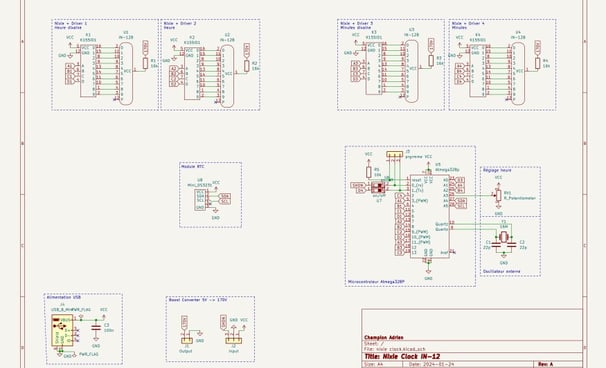Select the K3 K155ID1 driver chip
This screenshot has width=606, height=368.
coord(374,68)
